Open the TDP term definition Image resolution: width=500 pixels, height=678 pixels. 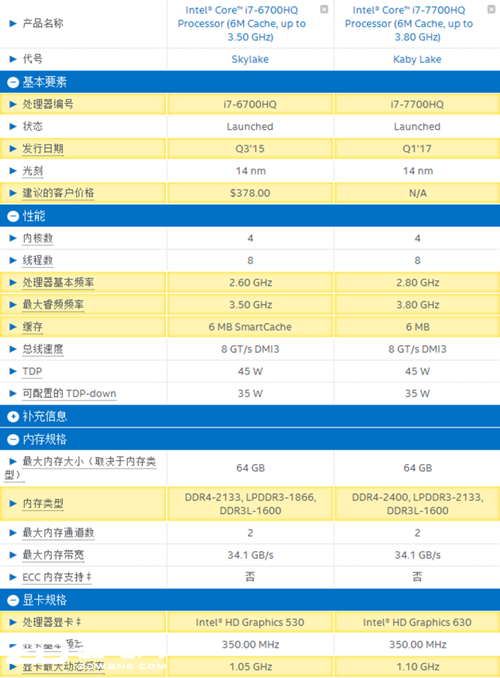(x=32, y=371)
